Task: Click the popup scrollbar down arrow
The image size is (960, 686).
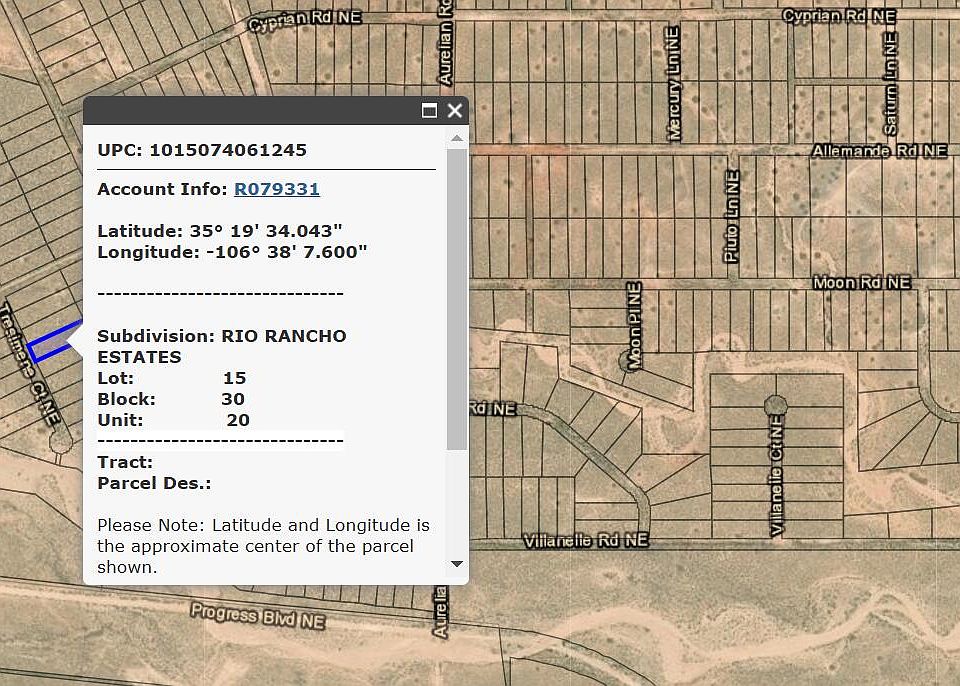Action: (x=457, y=564)
